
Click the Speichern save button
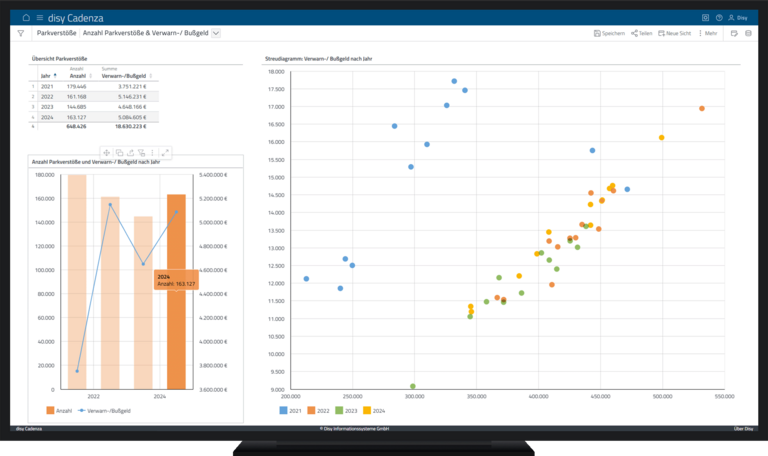[609, 33]
